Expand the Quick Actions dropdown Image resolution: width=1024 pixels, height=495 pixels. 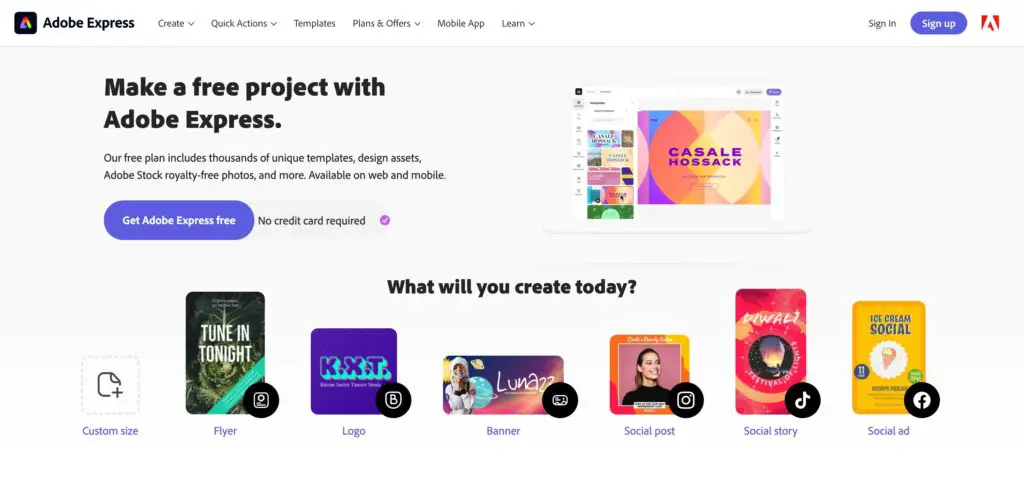coord(244,24)
